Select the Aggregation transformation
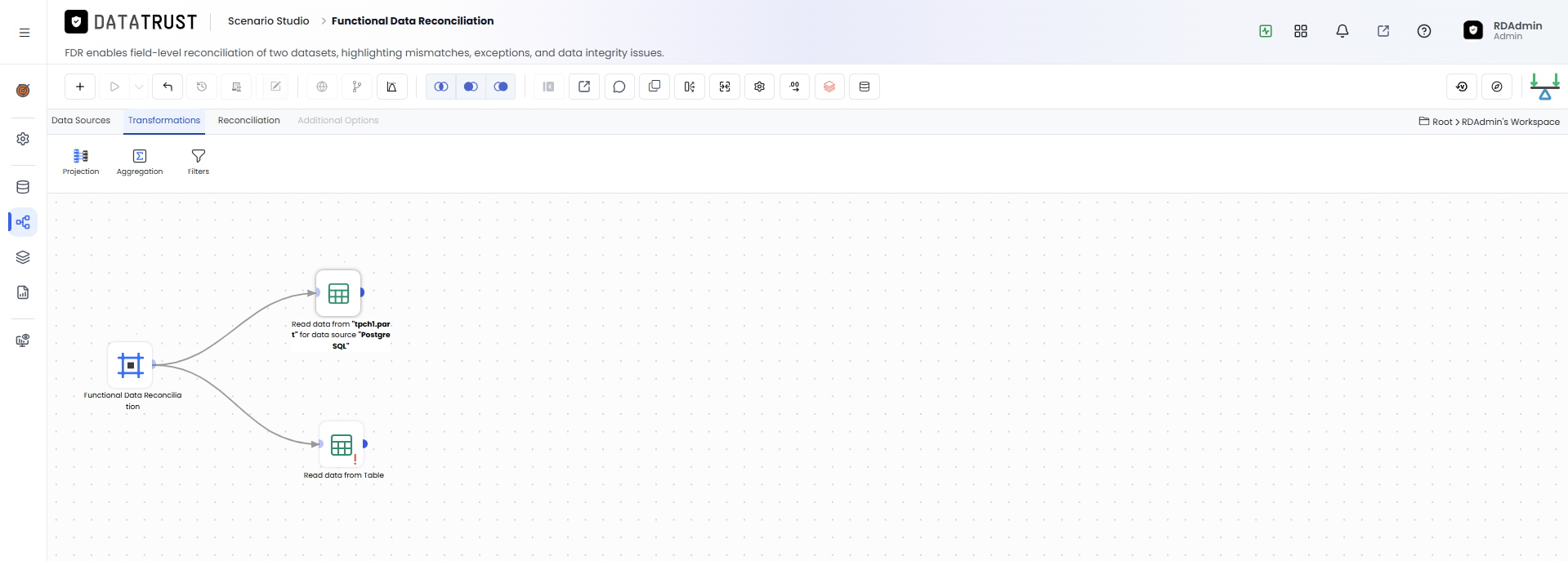Image resolution: width=1568 pixels, height=561 pixels. coord(140,162)
